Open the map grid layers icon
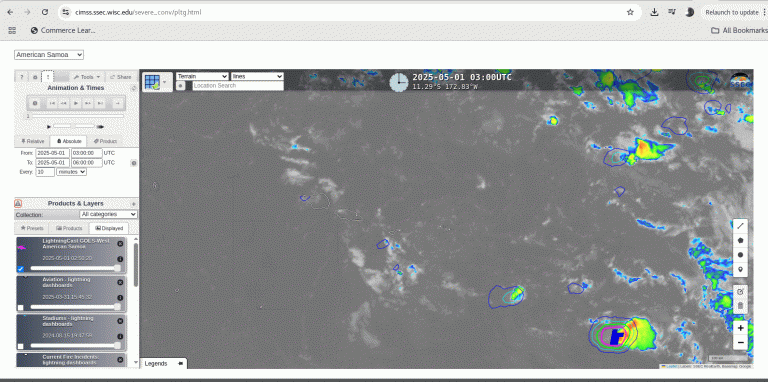This screenshot has height=382, width=768. tap(157, 82)
